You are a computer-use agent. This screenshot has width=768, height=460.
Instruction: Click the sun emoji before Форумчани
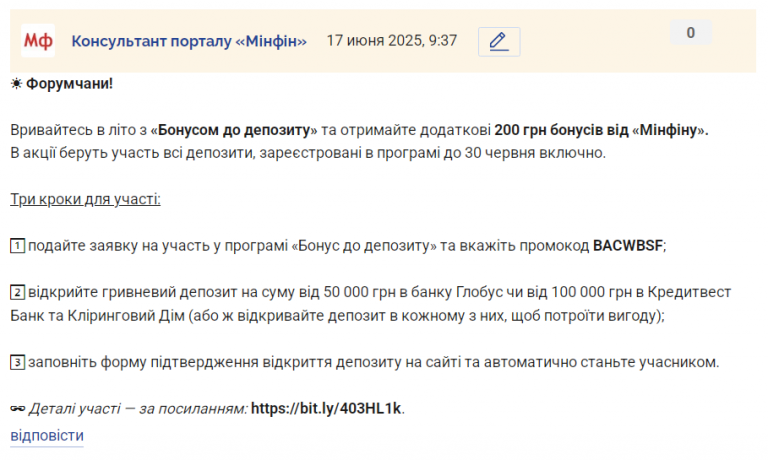point(16,83)
